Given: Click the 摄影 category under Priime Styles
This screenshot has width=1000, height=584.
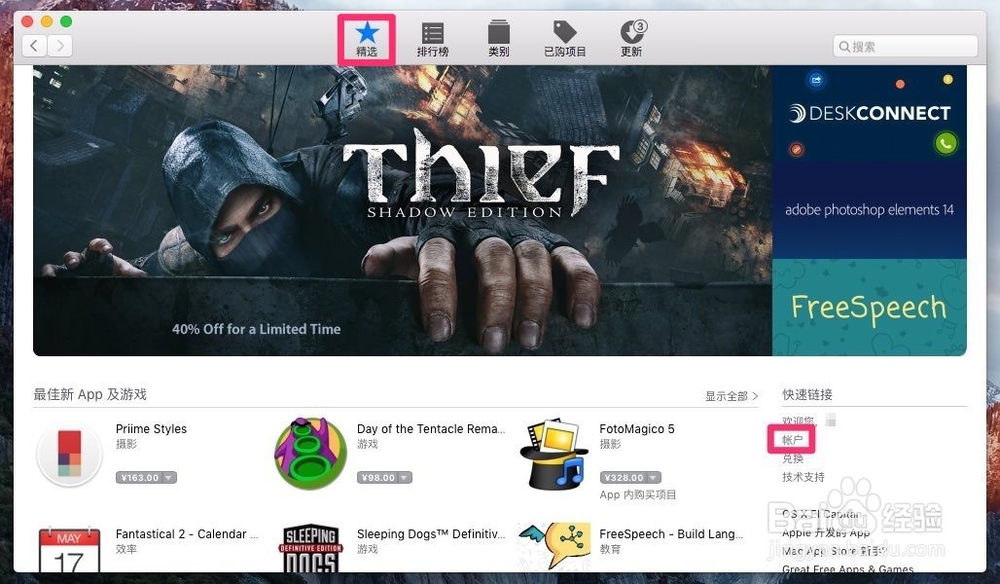Looking at the screenshot, I should click(126, 444).
